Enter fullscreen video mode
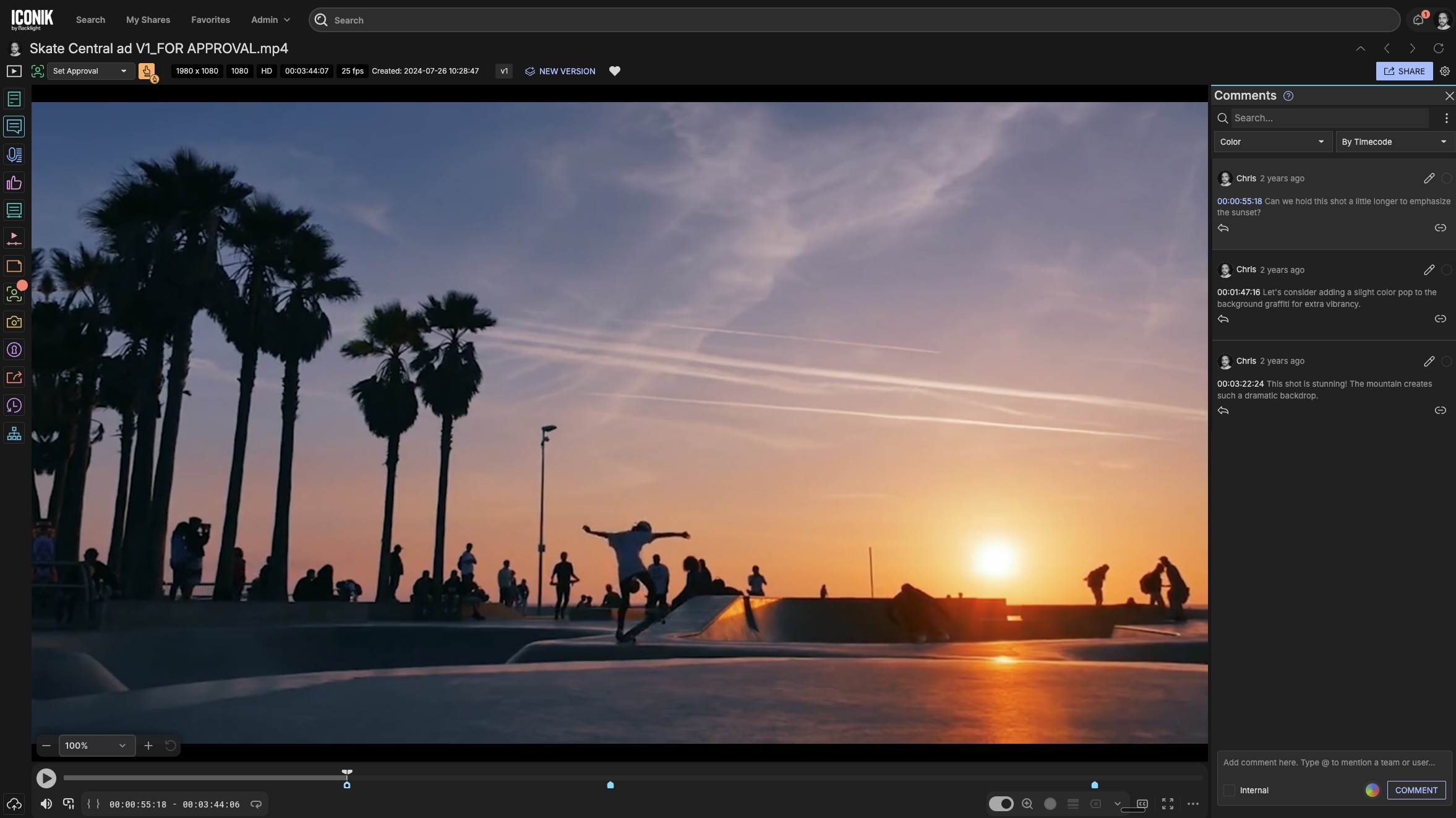The image size is (1456, 818). tap(1168, 804)
